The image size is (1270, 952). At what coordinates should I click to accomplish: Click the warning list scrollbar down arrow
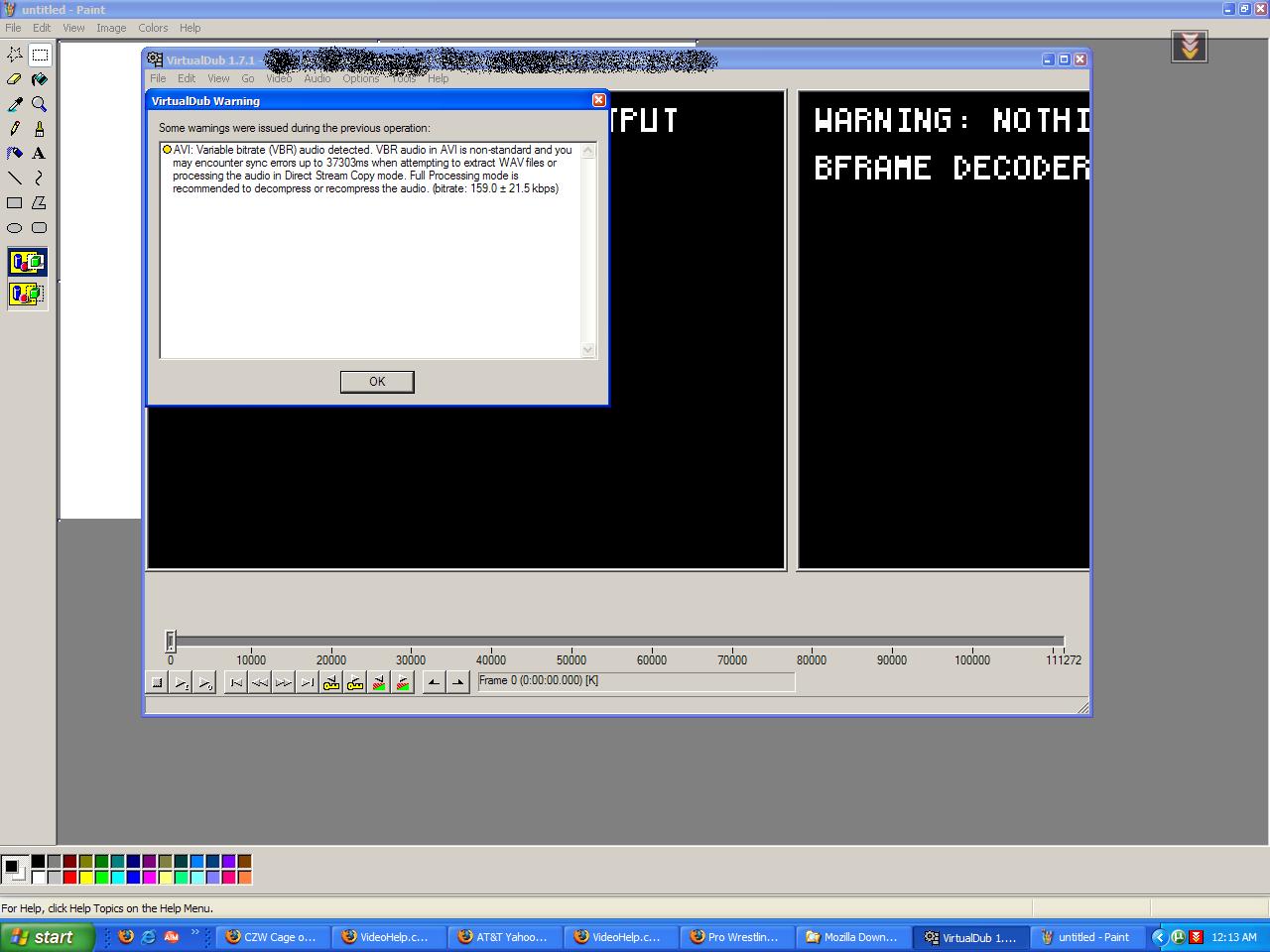(x=588, y=349)
